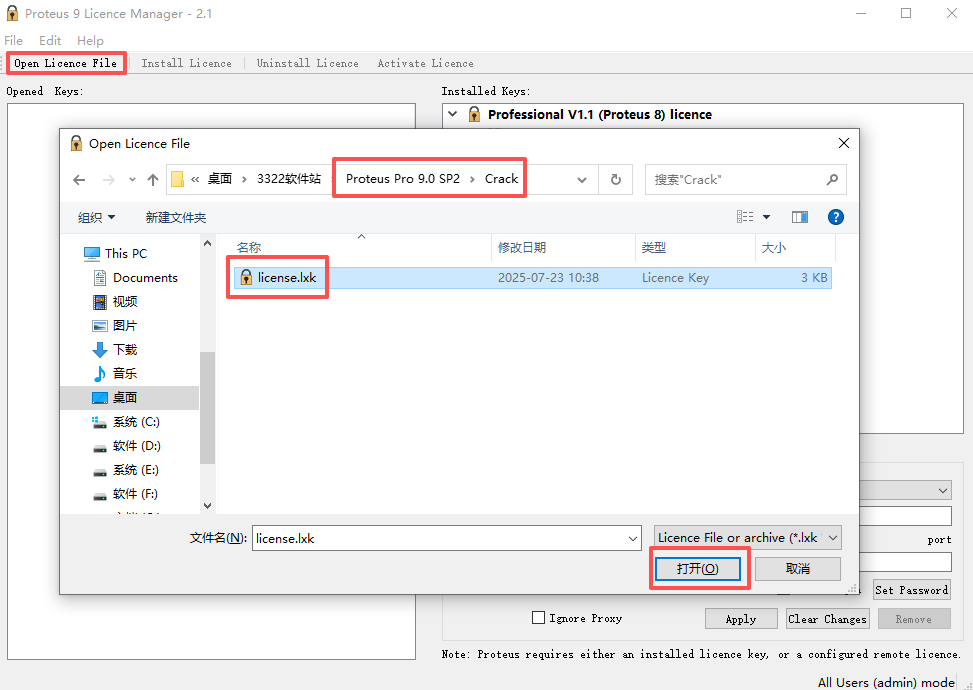Go back in the file dialog
Viewport: 973px width, 690px height.
point(79,180)
